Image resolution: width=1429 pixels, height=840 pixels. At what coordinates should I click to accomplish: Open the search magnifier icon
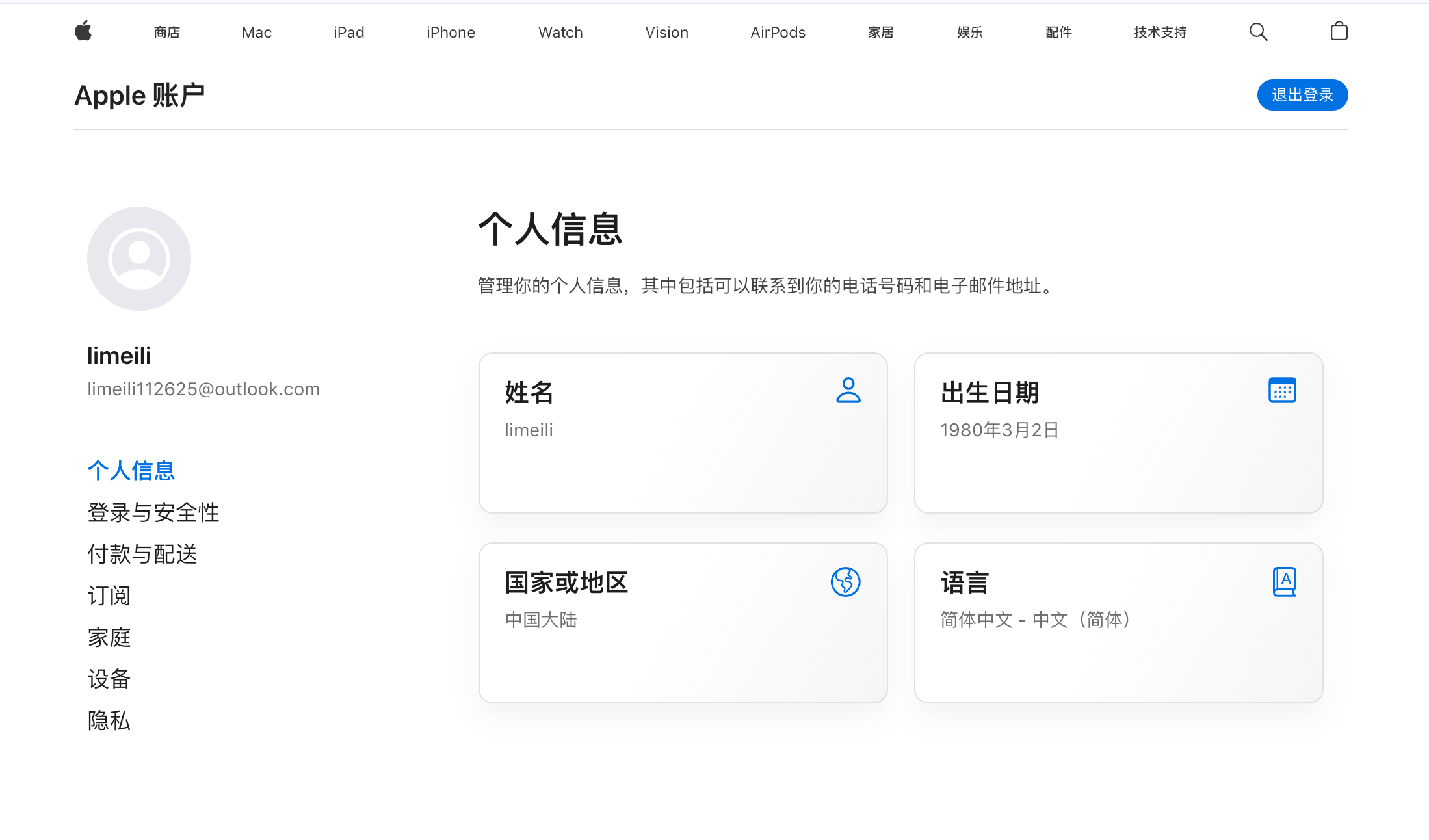(x=1258, y=32)
